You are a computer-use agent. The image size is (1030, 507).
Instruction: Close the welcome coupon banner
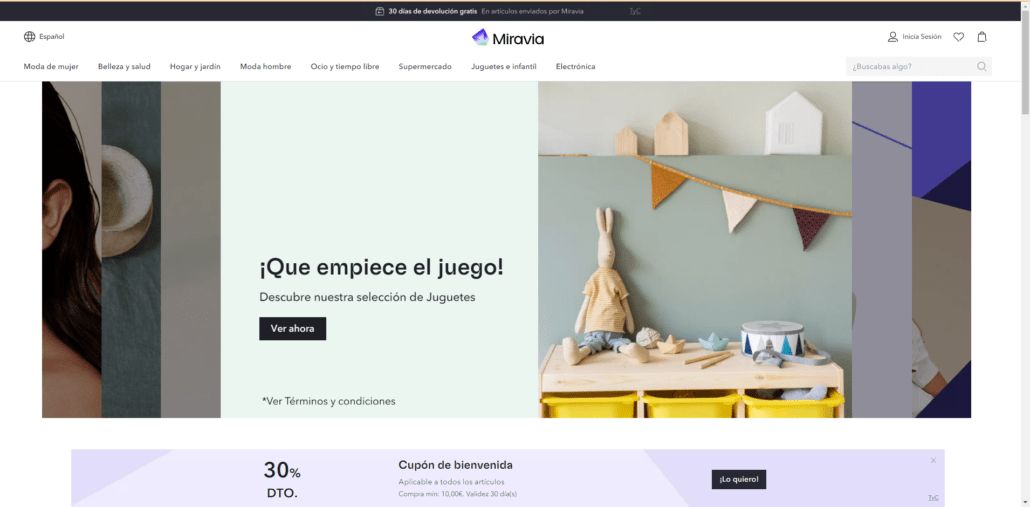[x=933, y=460]
